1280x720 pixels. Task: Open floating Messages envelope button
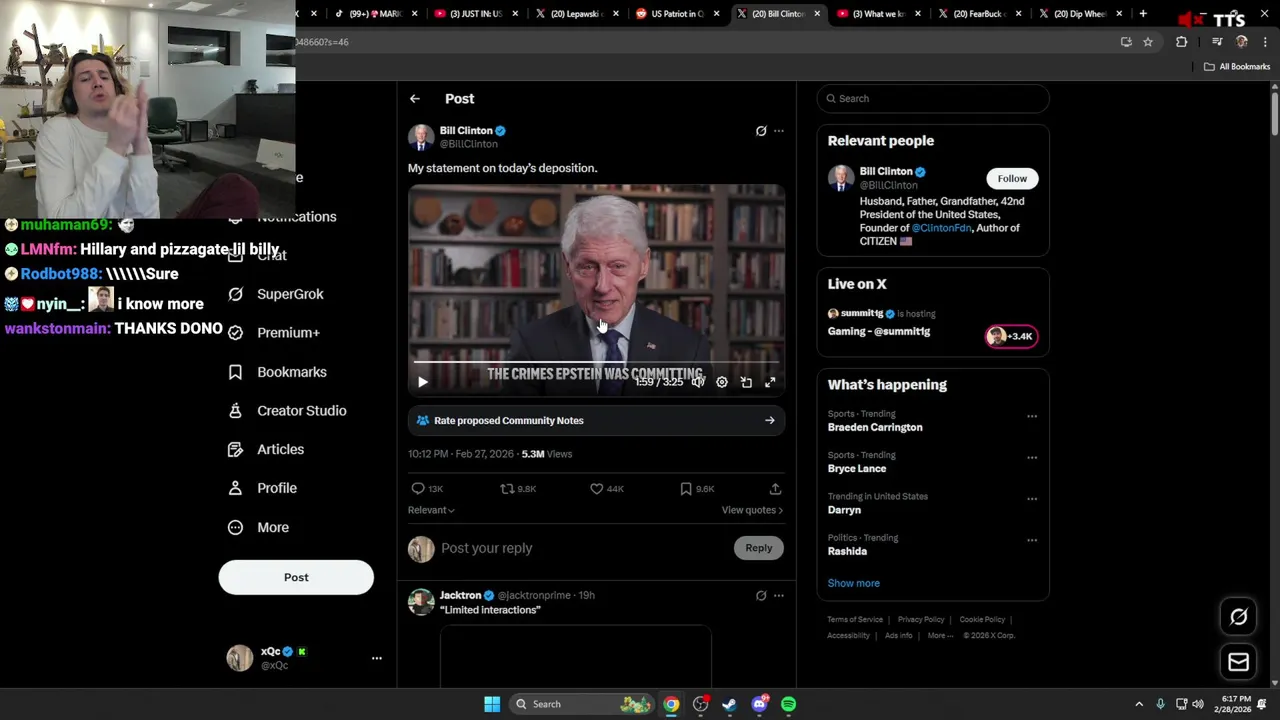click(x=1238, y=662)
